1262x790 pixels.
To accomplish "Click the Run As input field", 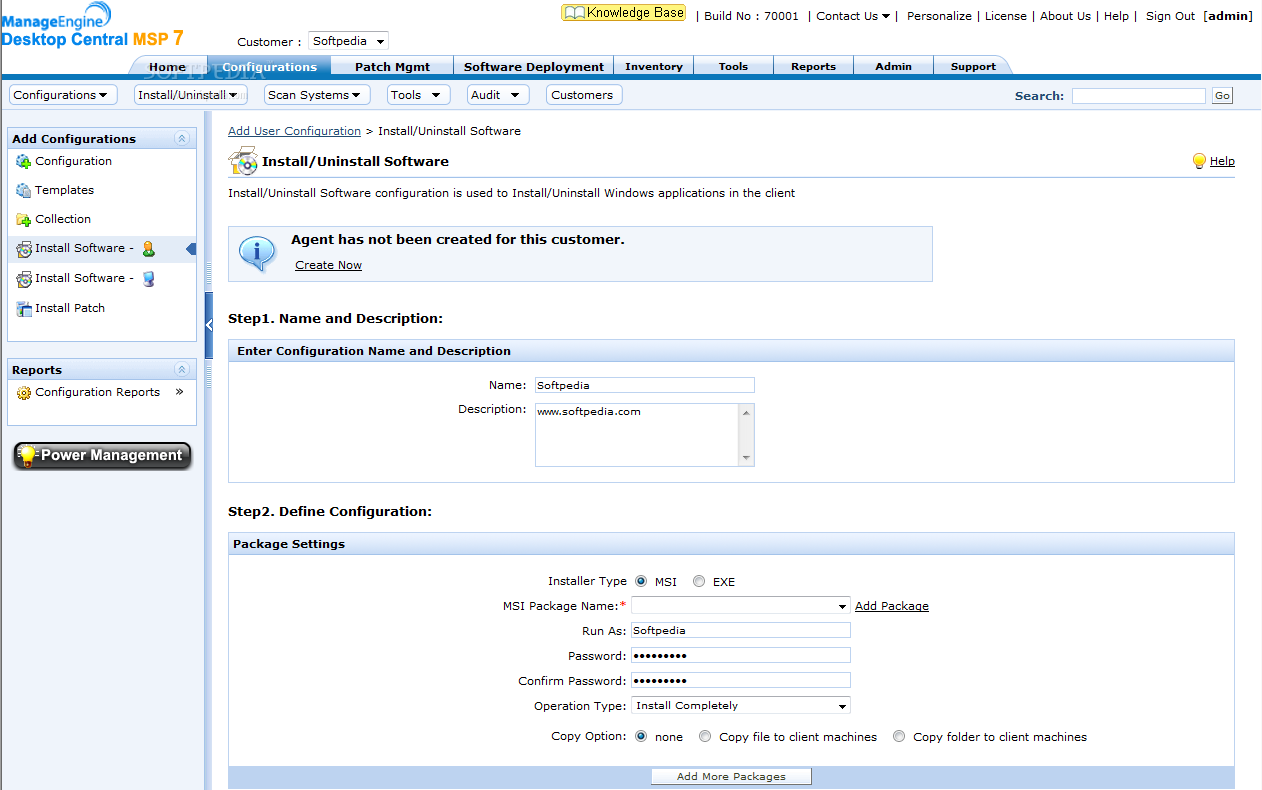I will (741, 631).
